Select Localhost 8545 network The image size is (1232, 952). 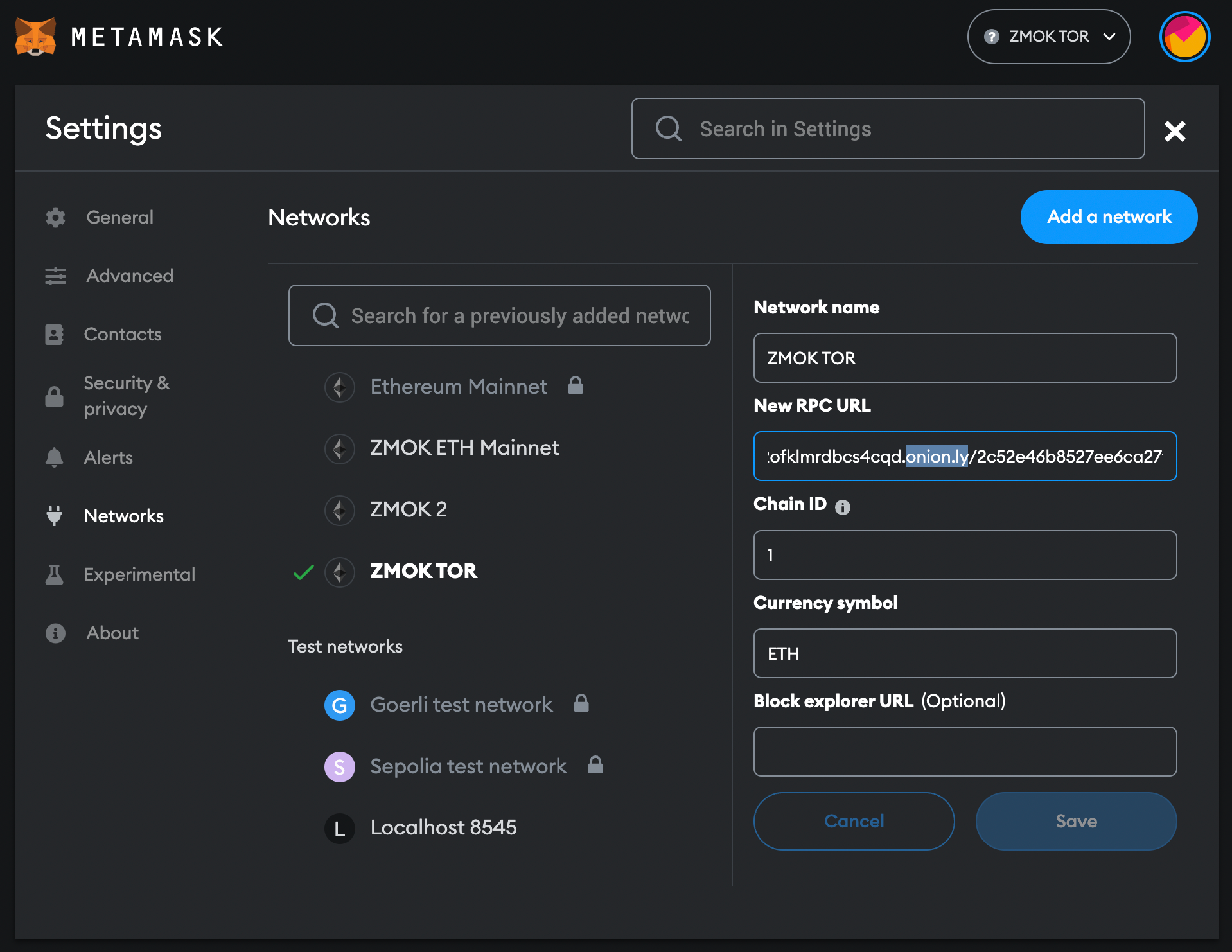point(443,827)
